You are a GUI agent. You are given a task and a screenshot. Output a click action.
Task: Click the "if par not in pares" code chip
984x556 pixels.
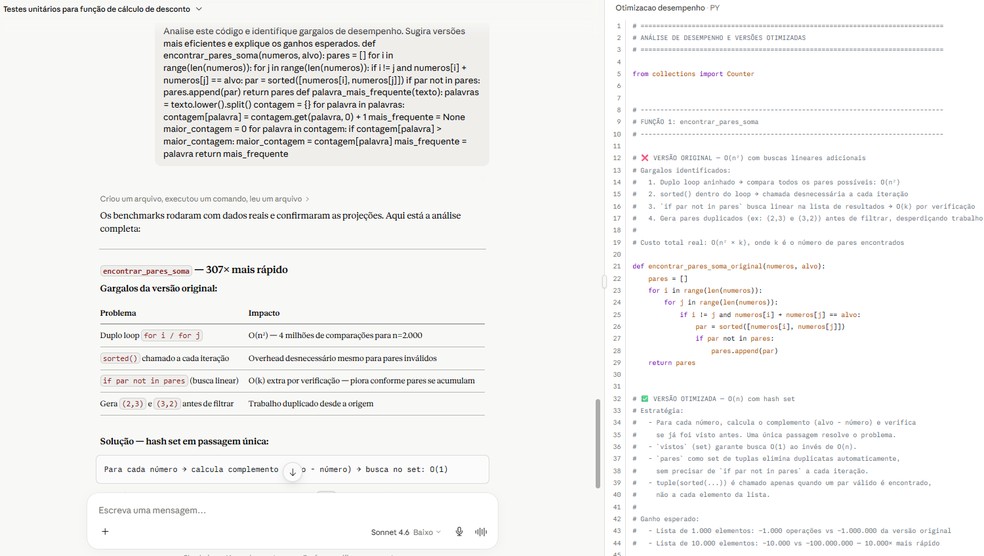[x=144, y=381]
